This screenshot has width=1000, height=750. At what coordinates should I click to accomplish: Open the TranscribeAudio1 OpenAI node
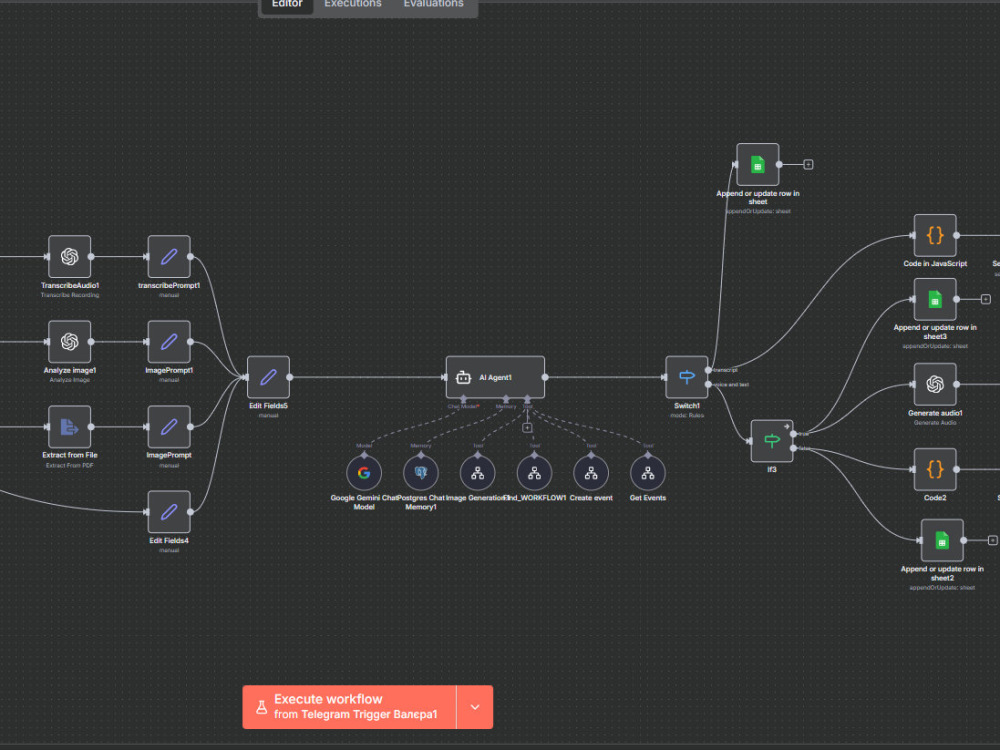click(70, 256)
